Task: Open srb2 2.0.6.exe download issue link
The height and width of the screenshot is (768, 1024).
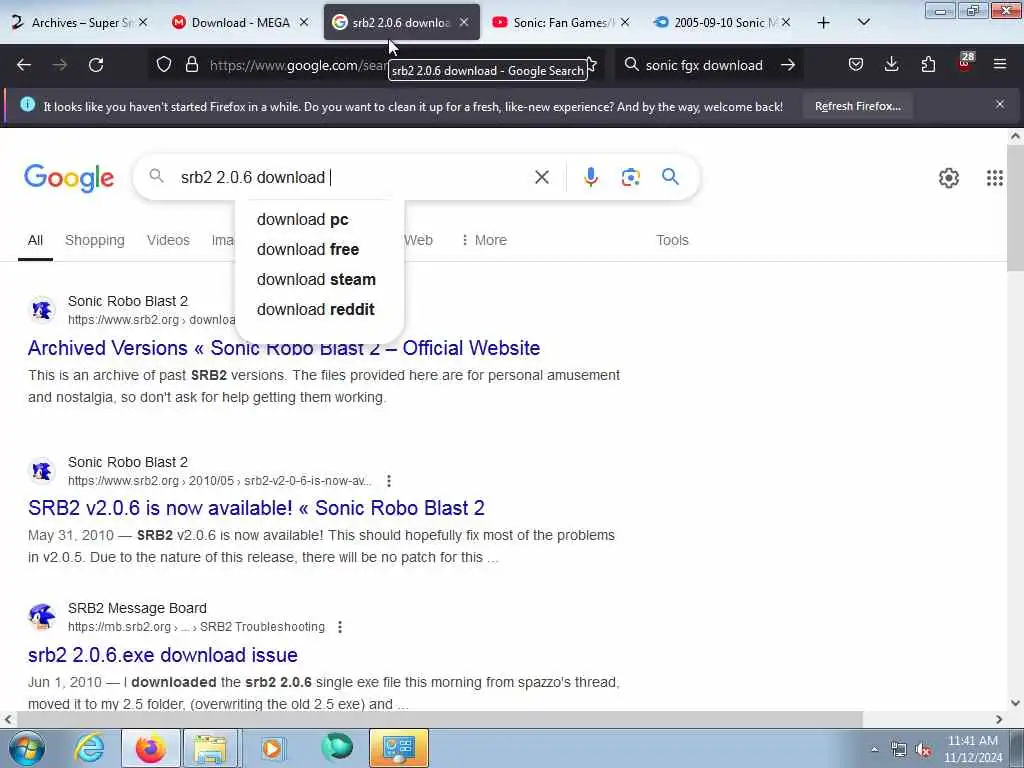Action: (163, 655)
